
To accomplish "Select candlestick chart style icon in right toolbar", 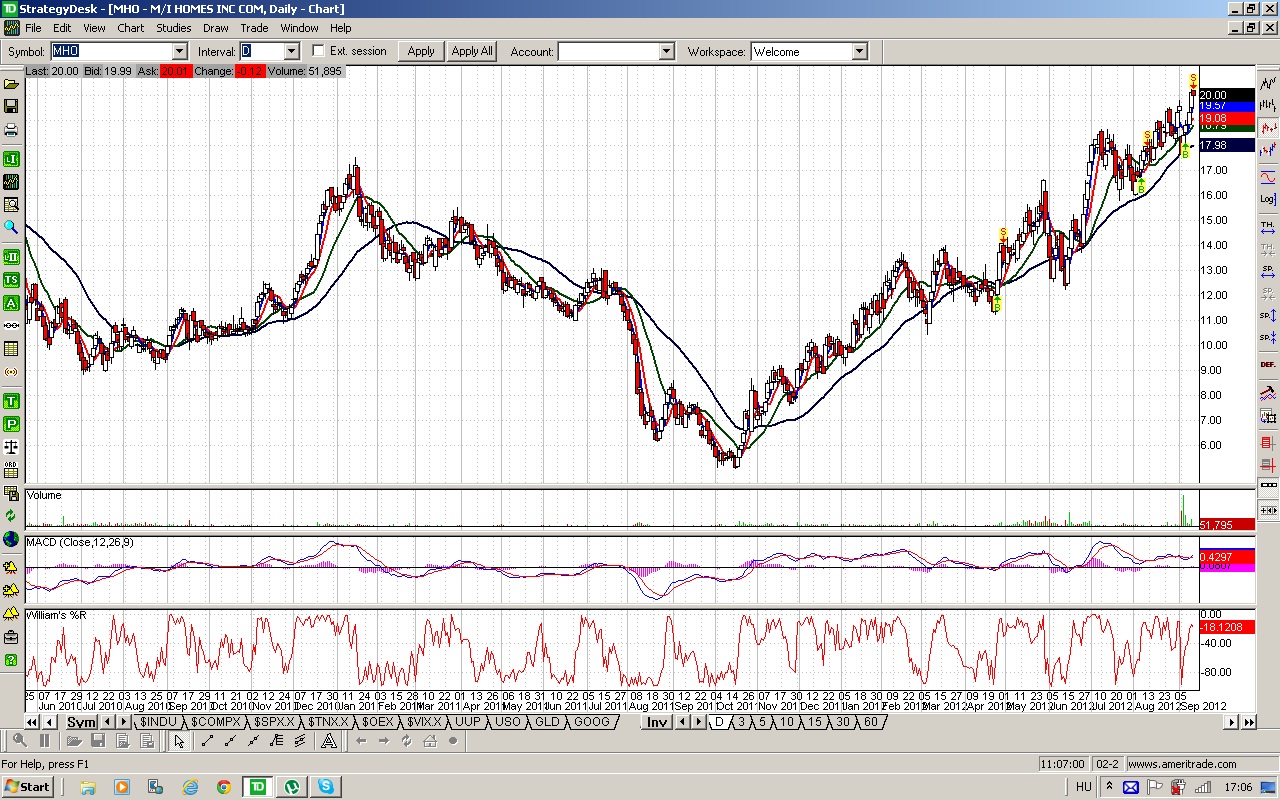I will coord(1268,128).
